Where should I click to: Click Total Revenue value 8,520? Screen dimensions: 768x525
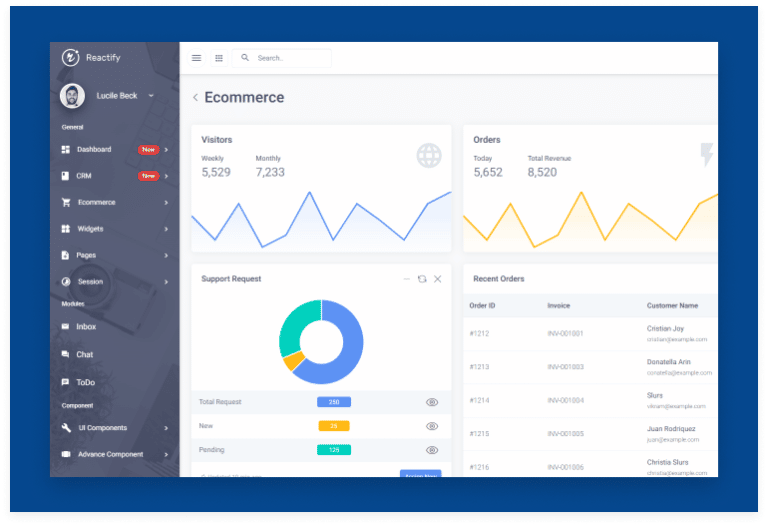tap(542, 172)
